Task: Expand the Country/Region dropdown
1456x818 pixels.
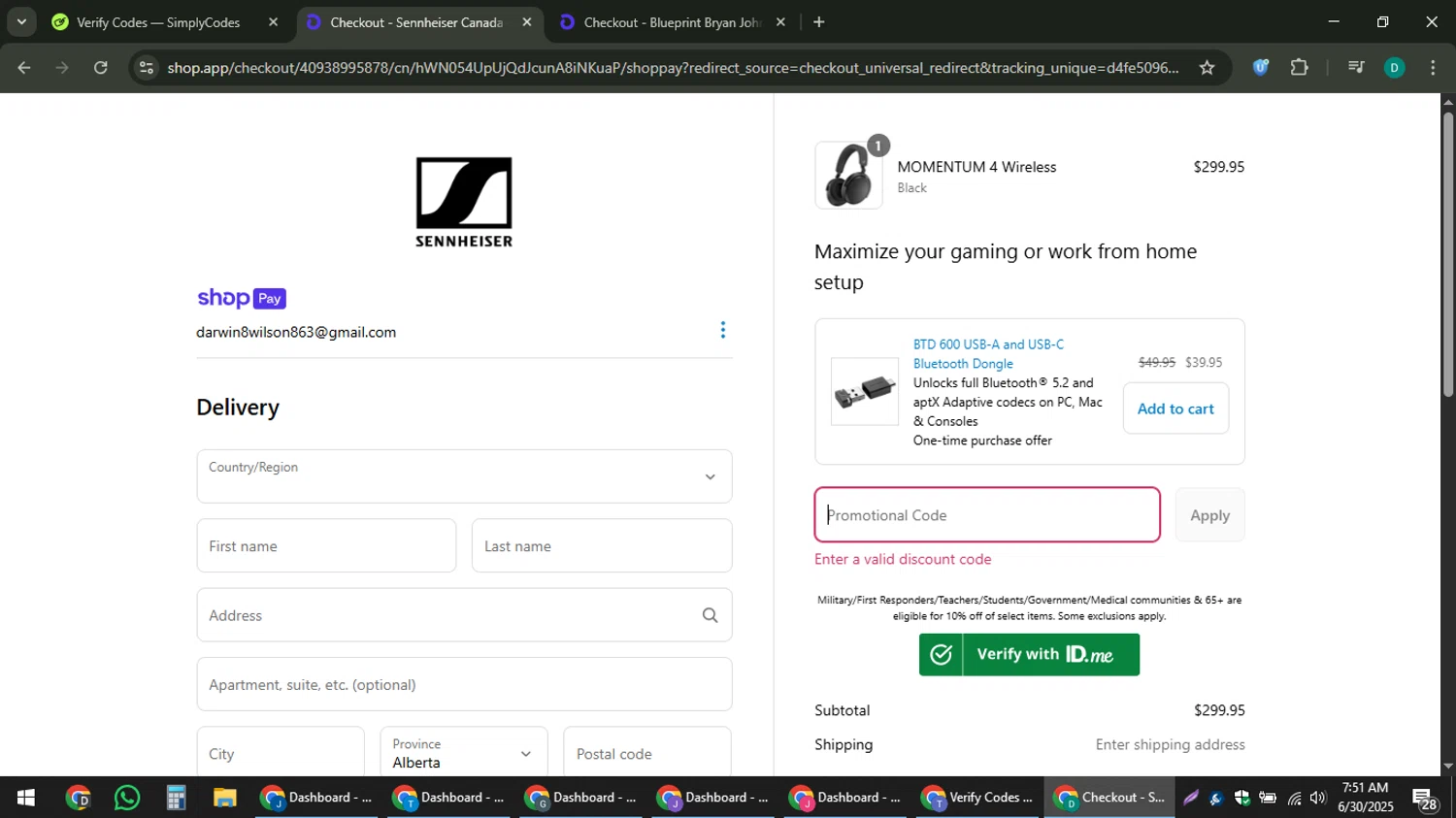Action: pyautogui.click(x=464, y=475)
